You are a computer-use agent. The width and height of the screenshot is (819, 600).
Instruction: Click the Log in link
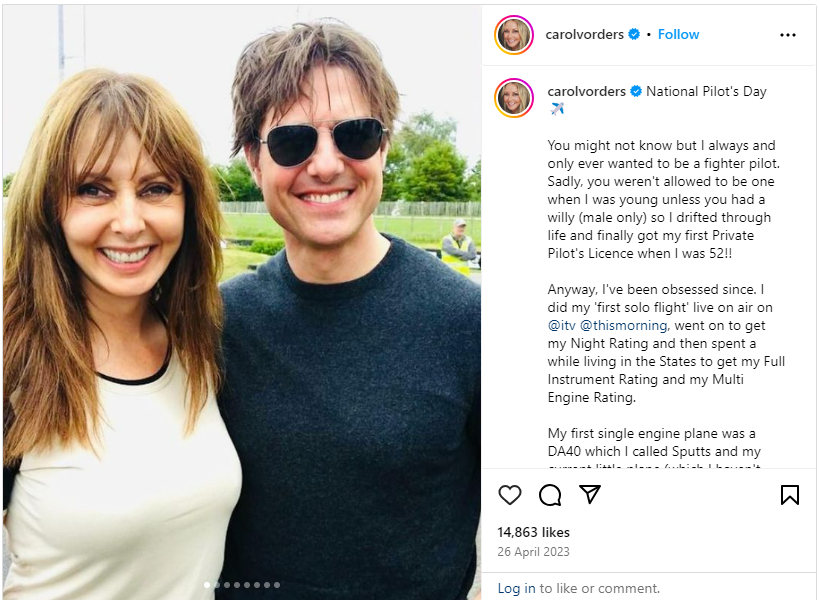point(516,588)
